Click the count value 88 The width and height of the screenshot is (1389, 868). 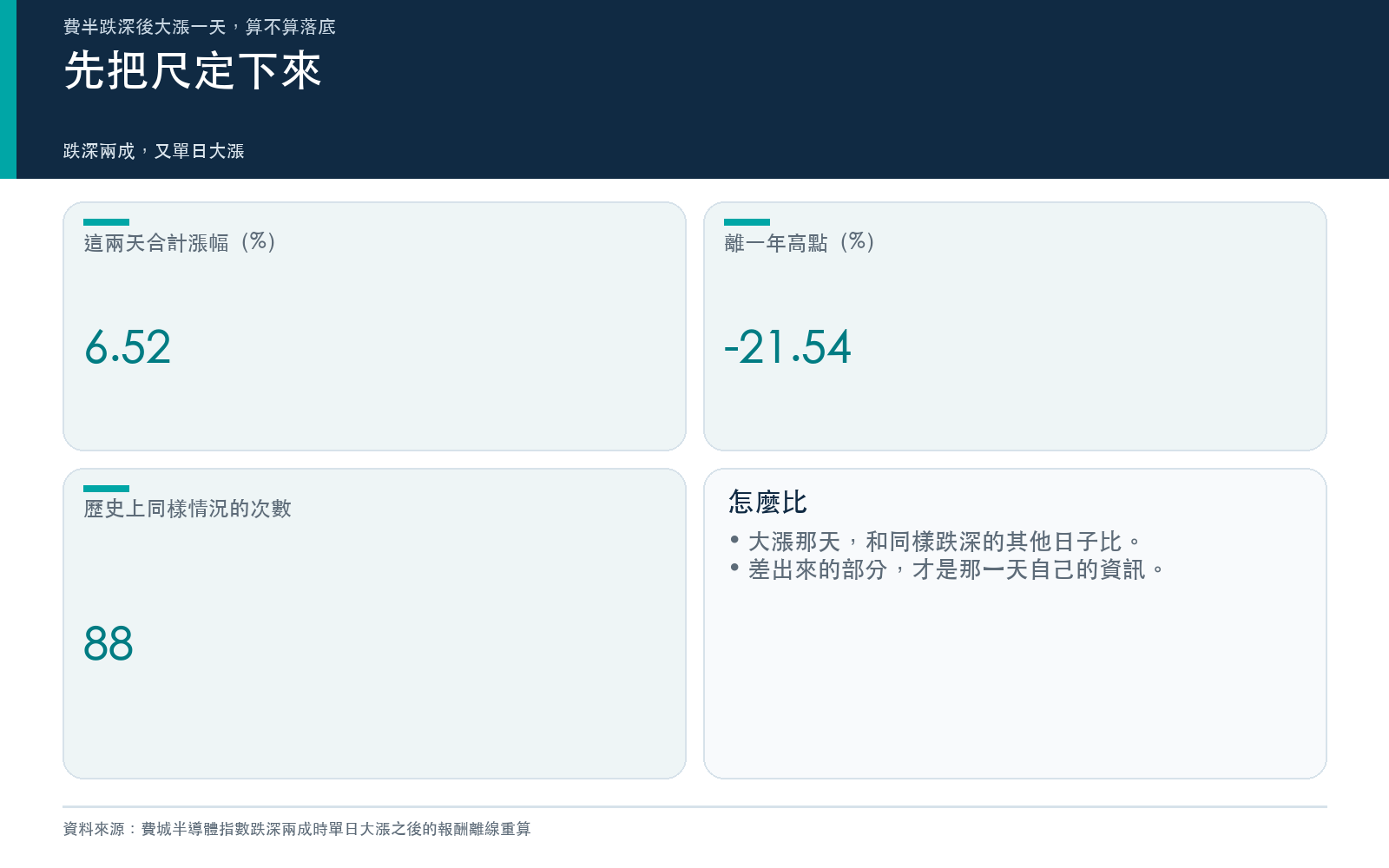pos(109,643)
